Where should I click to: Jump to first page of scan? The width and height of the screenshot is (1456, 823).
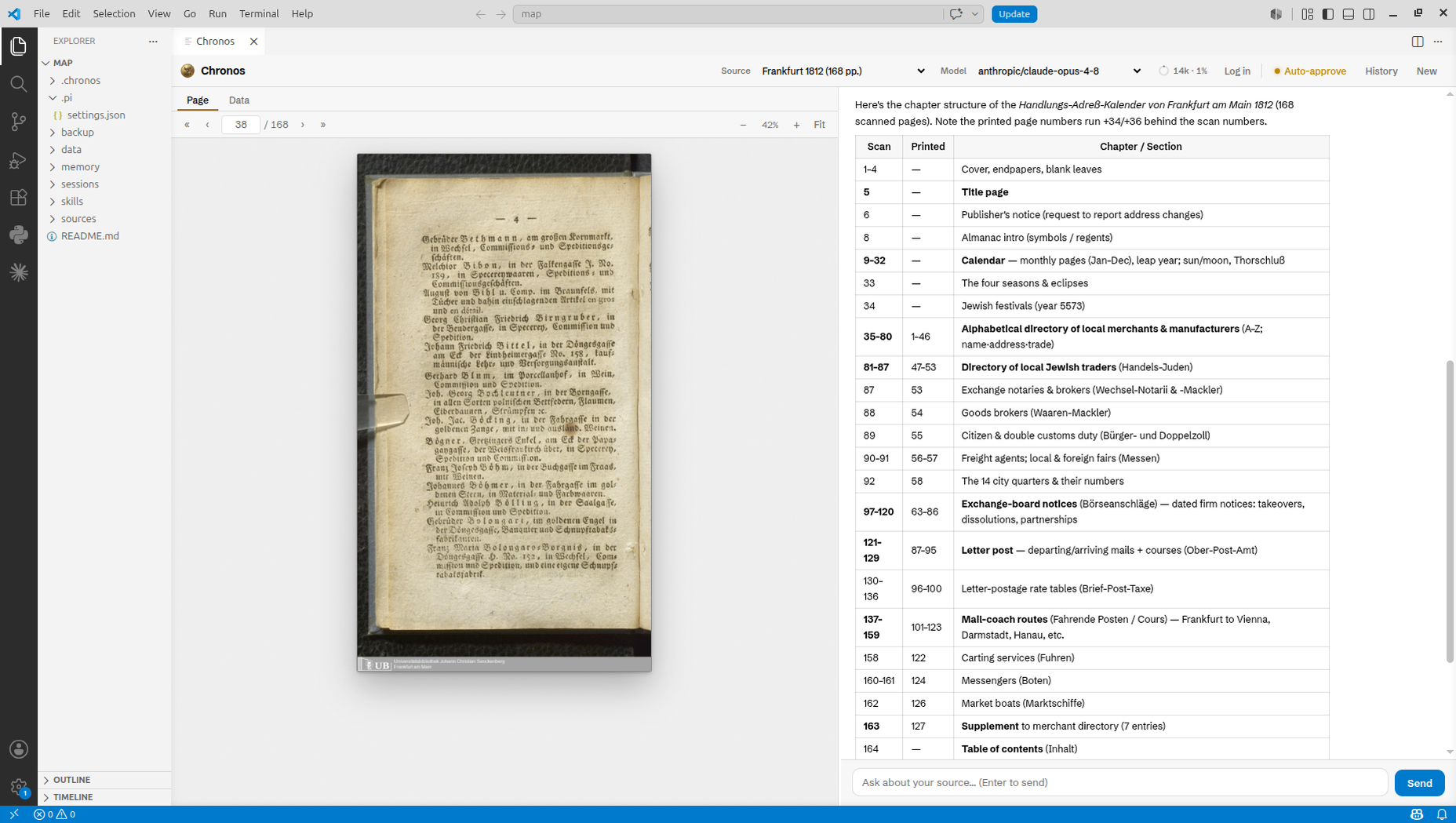[187, 125]
